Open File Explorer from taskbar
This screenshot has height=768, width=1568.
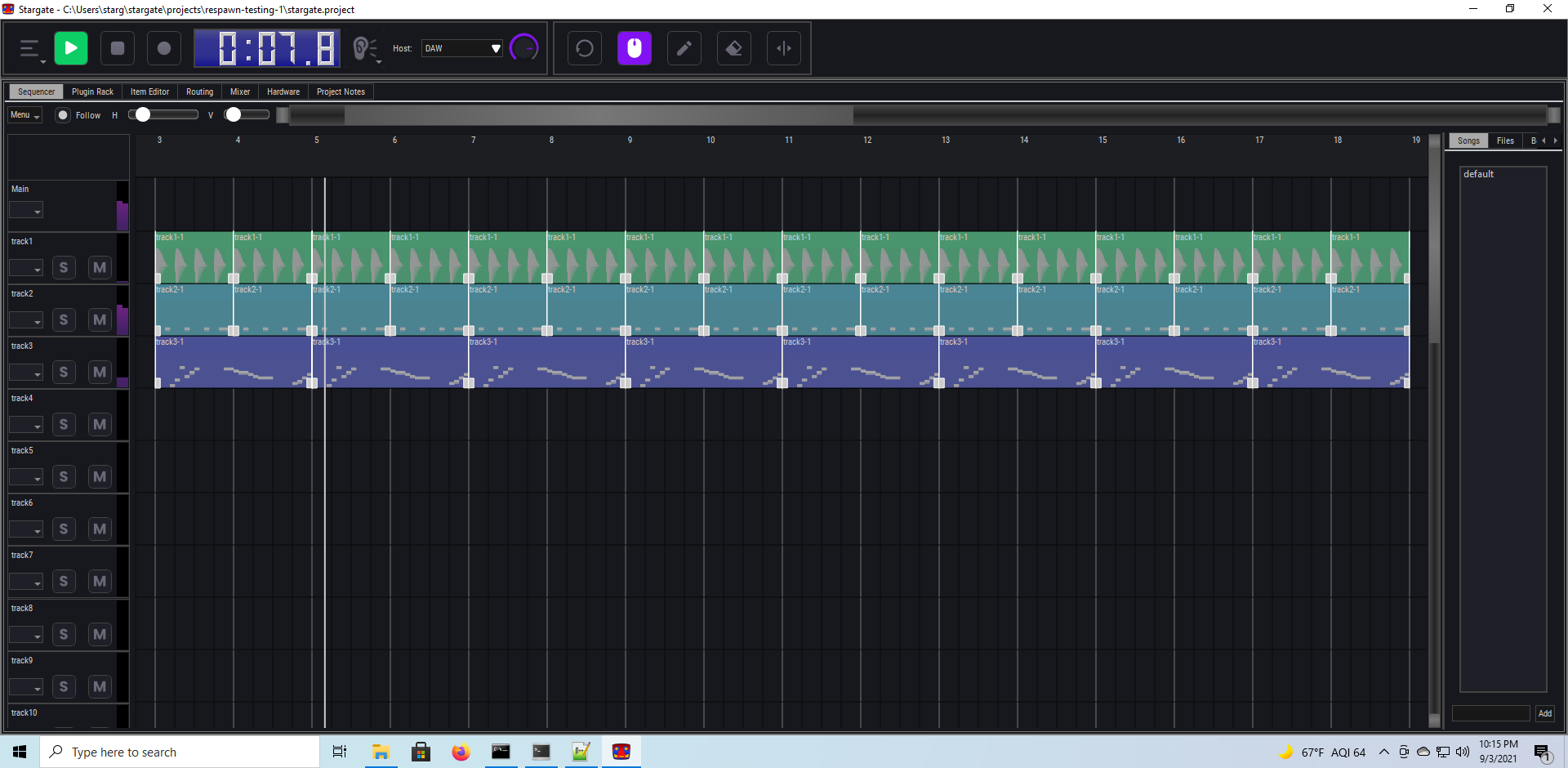381,752
